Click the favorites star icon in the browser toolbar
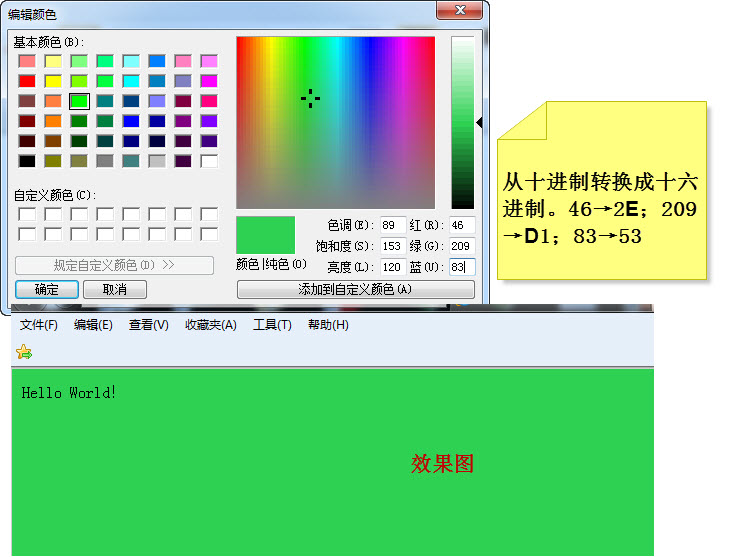752x557 pixels. coord(24,352)
